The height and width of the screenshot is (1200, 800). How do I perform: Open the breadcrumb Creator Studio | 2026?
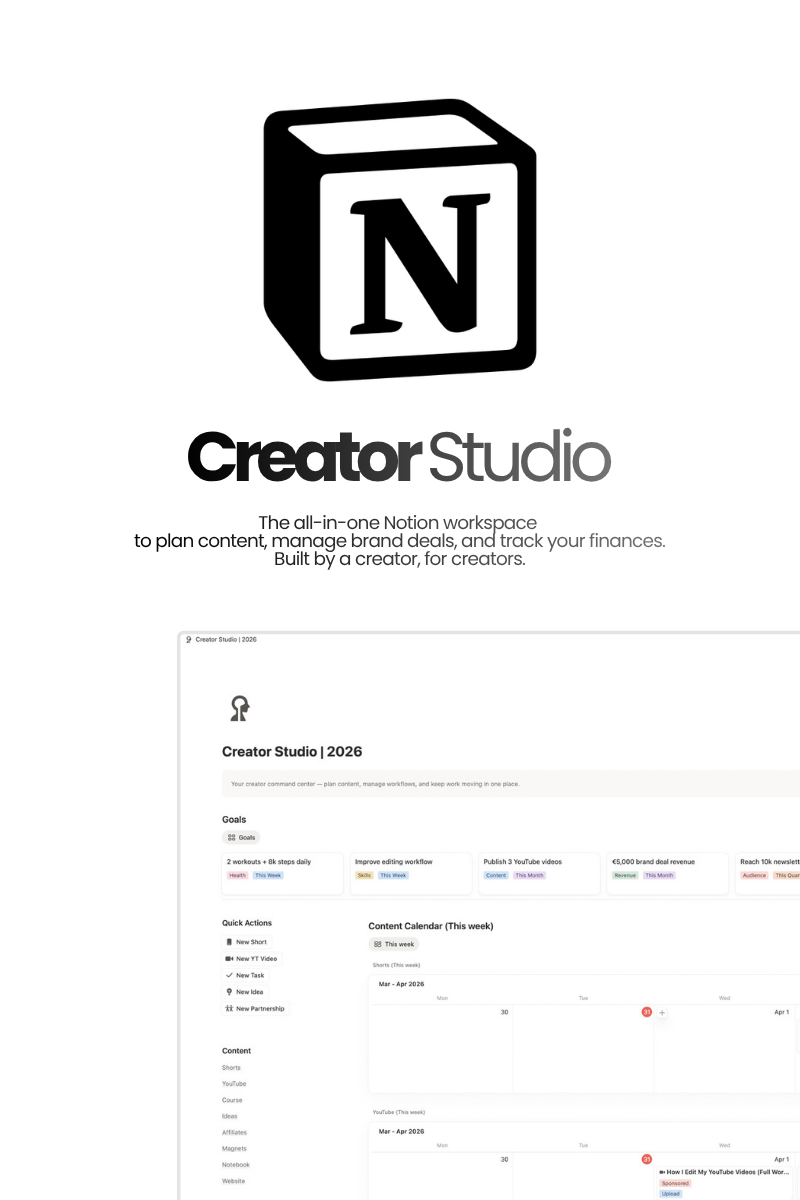click(x=226, y=639)
